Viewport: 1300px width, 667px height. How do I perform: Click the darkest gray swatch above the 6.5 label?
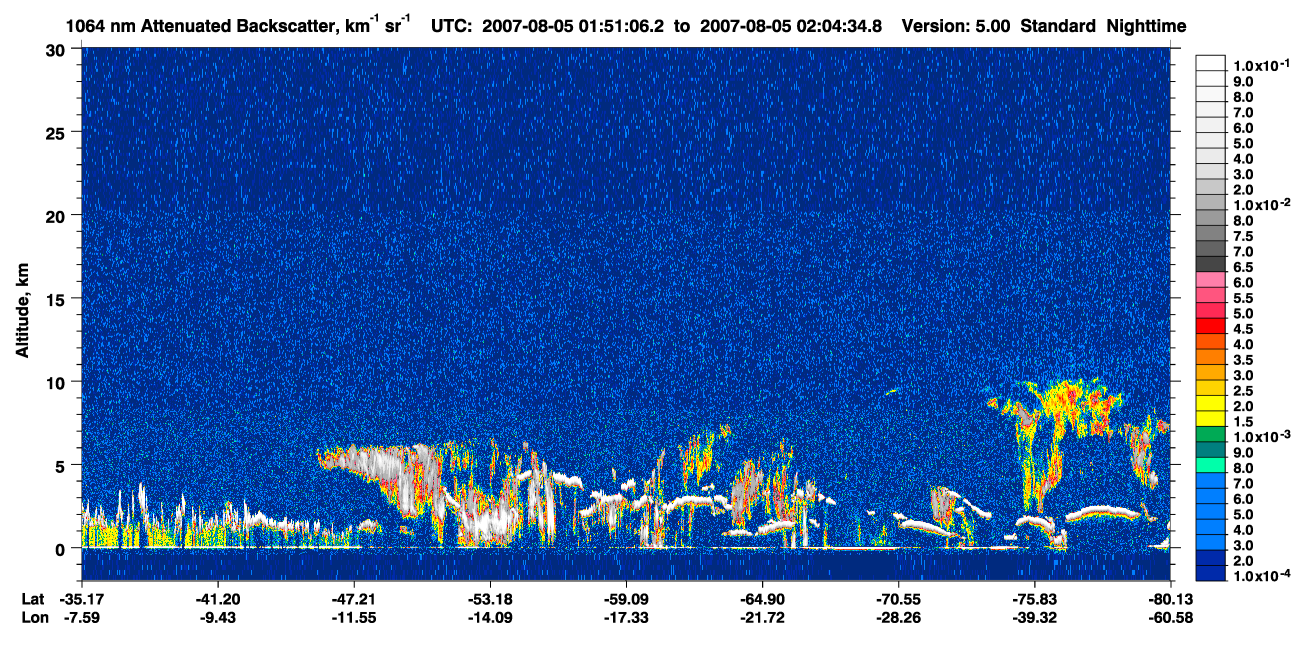coord(1210,264)
